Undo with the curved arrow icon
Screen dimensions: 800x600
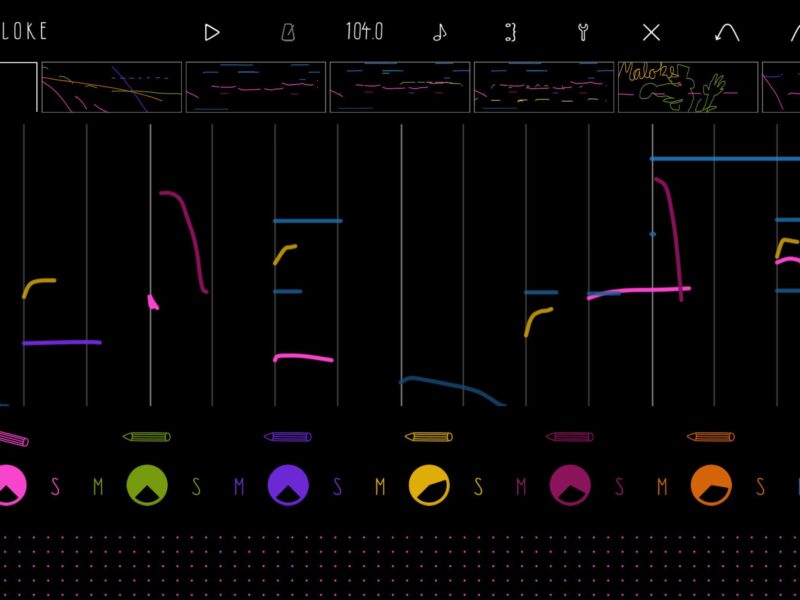[727, 33]
